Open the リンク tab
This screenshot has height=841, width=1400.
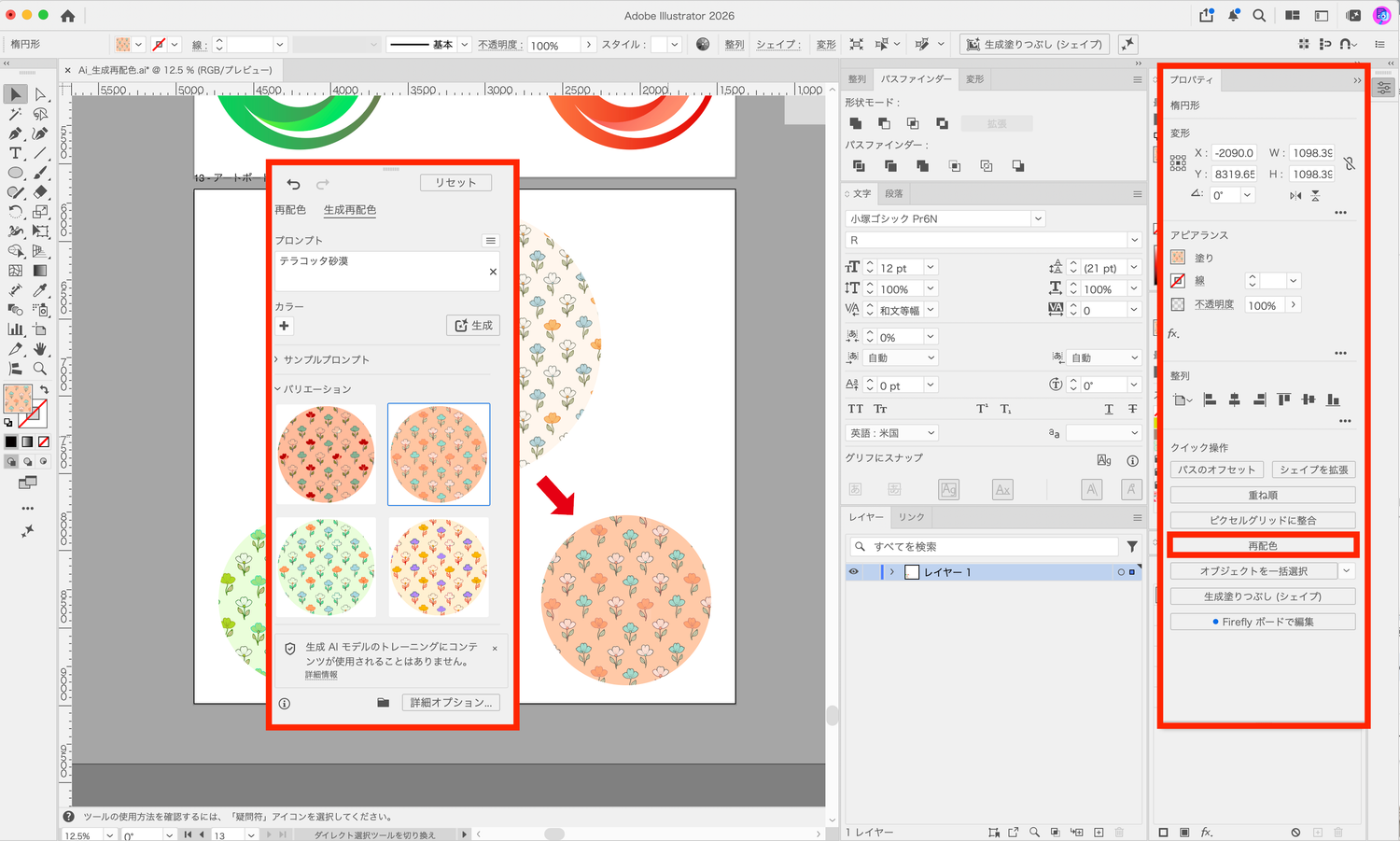pos(911,517)
